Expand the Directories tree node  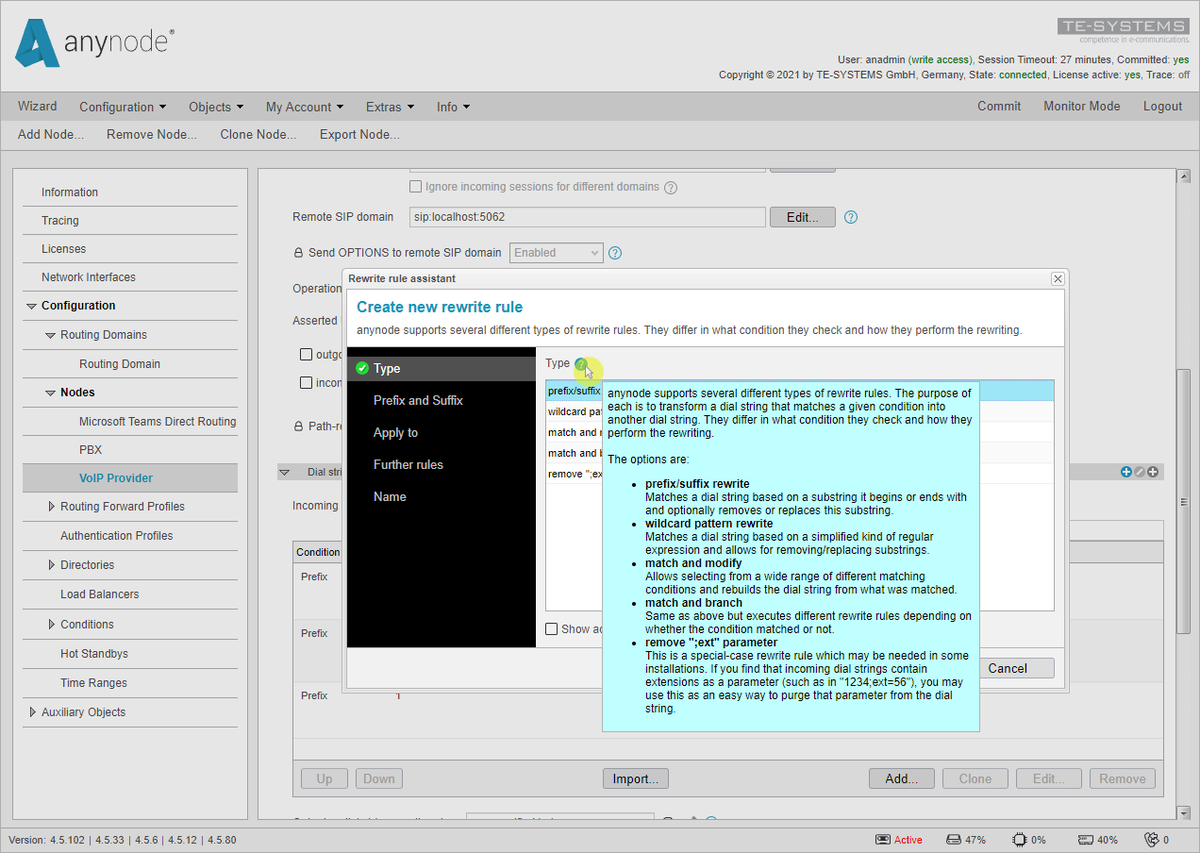pos(51,565)
